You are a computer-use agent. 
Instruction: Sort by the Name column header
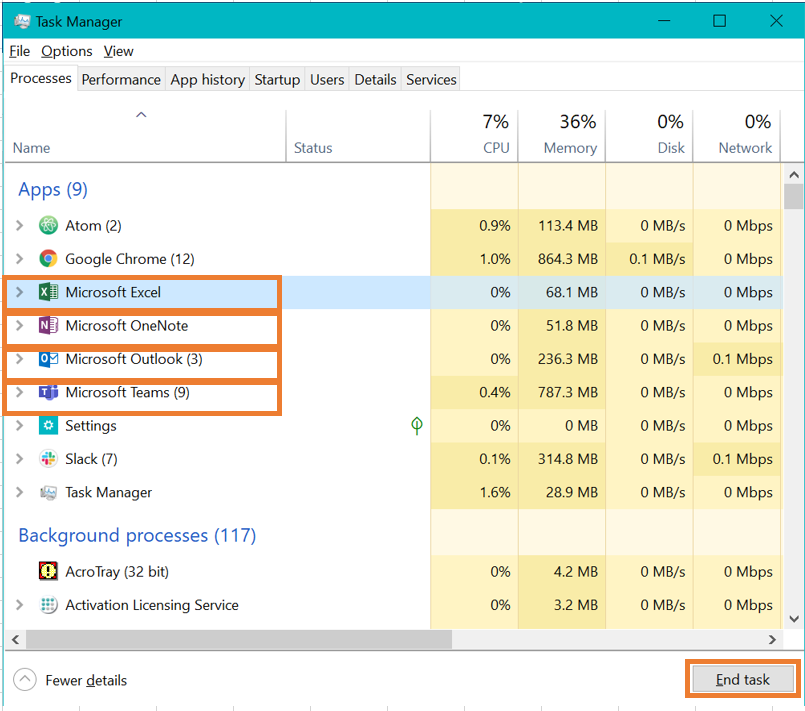click(145, 136)
